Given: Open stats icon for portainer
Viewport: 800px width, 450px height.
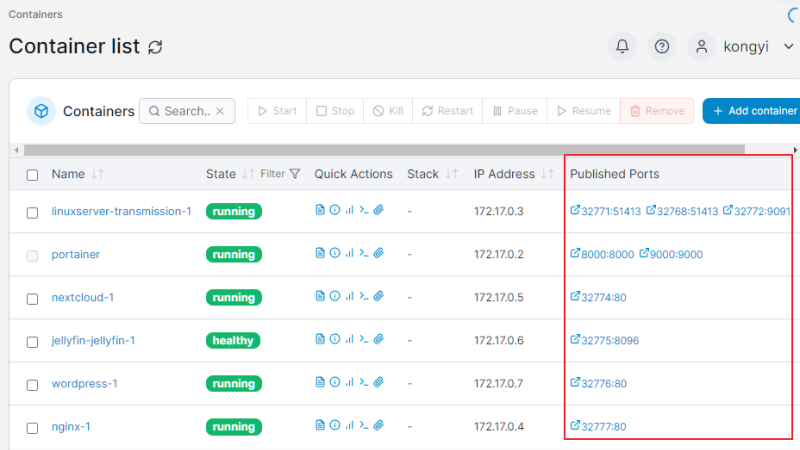Looking at the screenshot, I should coord(349,253).
